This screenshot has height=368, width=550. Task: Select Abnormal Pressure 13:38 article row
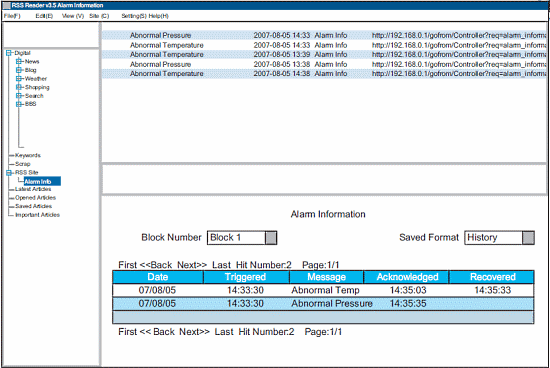pos(324,64)
